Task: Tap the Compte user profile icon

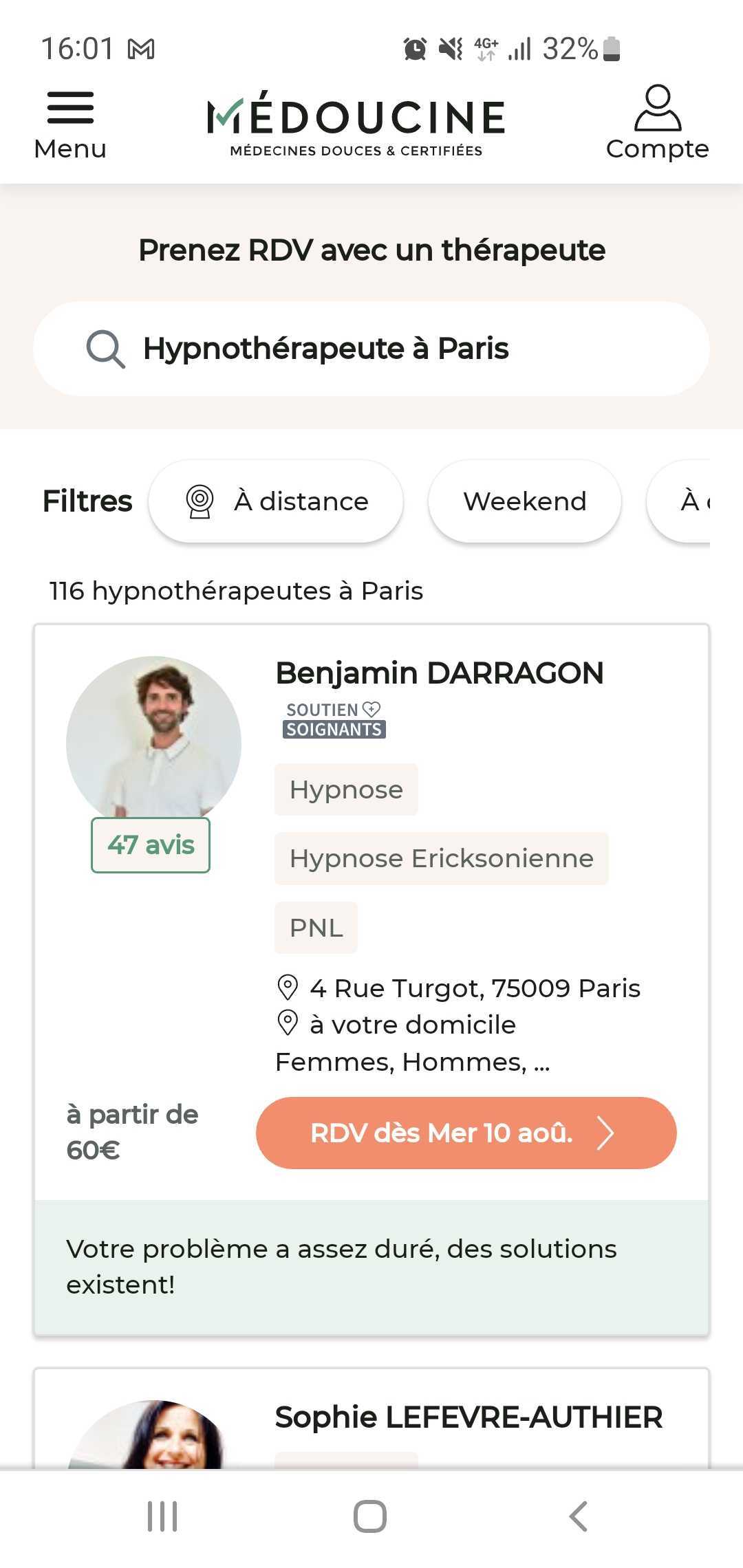Action: 657,109
